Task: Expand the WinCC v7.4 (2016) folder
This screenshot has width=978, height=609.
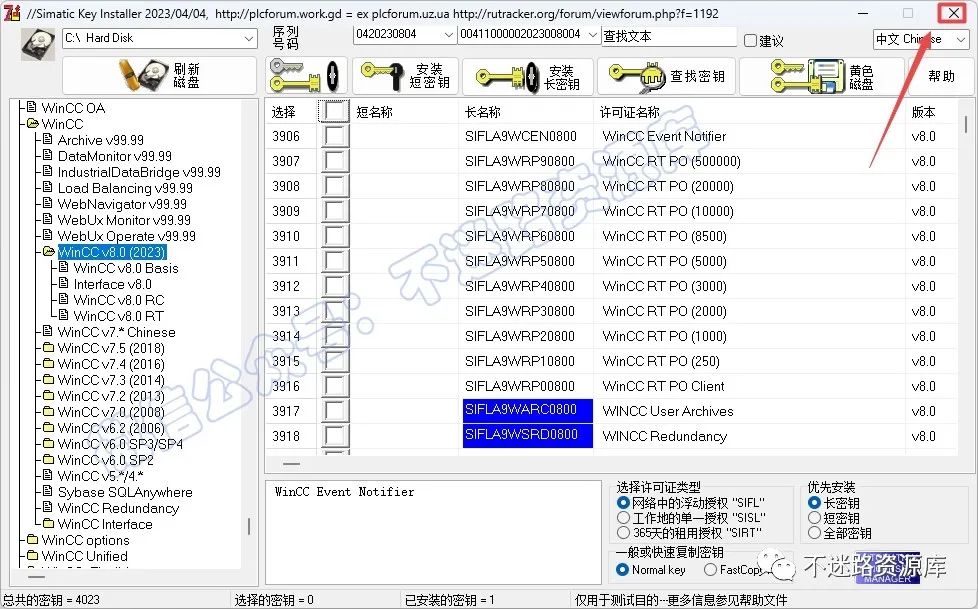Action: click(x=49, y=364)
